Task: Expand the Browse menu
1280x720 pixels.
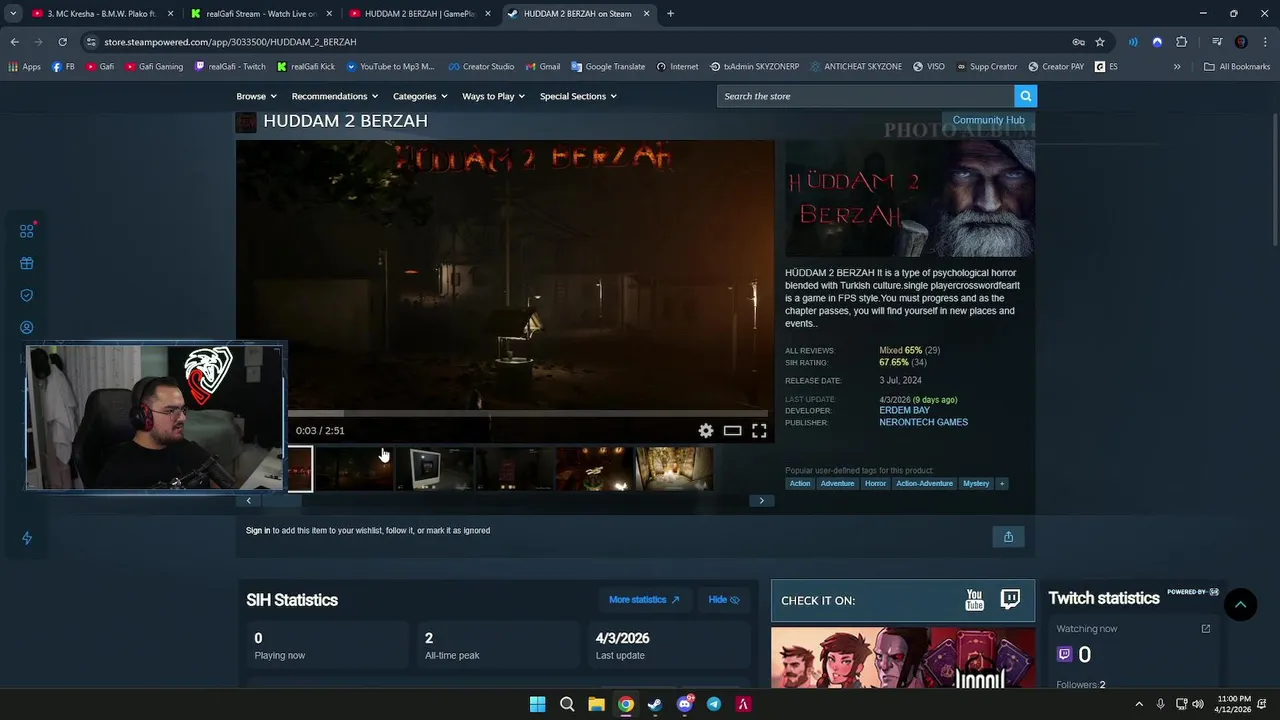Action: (x=256, y=96)
